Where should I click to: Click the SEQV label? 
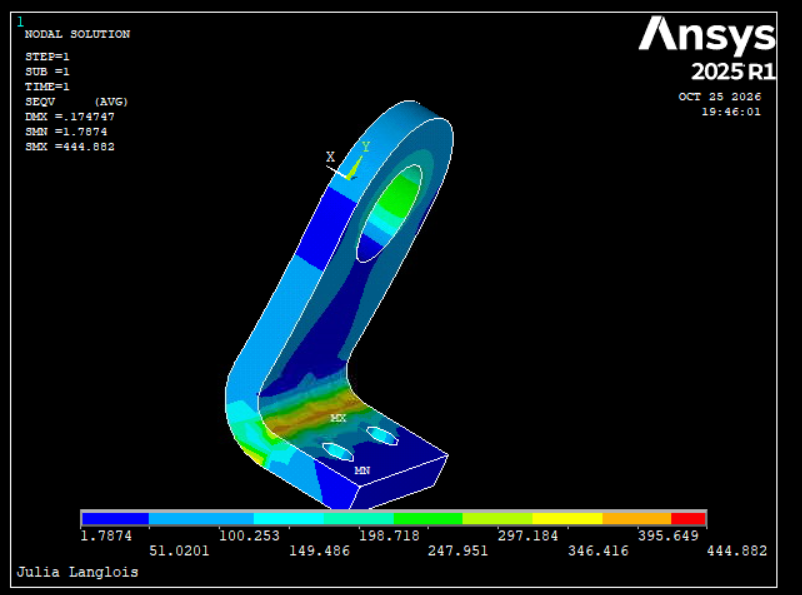pyautogui.click(x=40, y=102)
